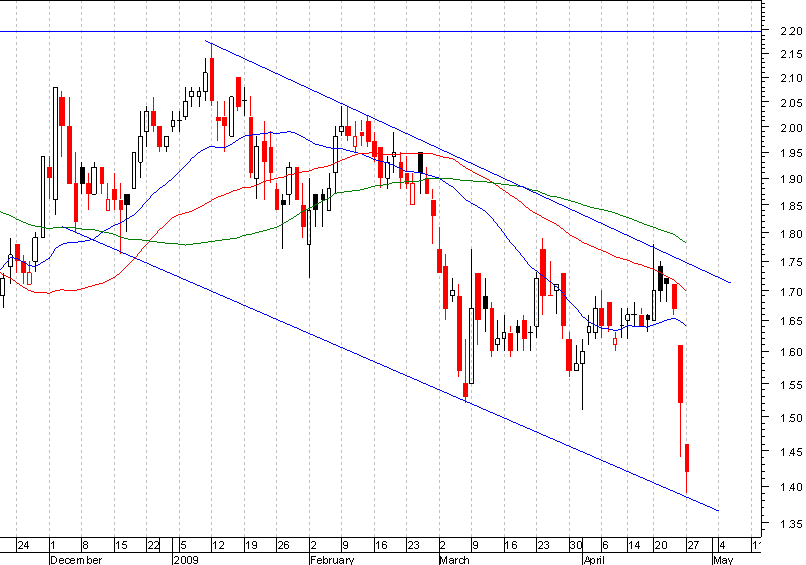This screenshot has height=565, width=806.
Task: Select the April month label
Action: coord(596,559)
